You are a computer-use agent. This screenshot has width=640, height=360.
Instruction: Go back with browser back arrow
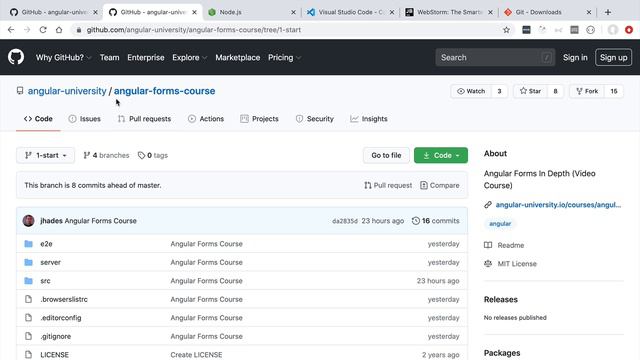click(11, 30)
